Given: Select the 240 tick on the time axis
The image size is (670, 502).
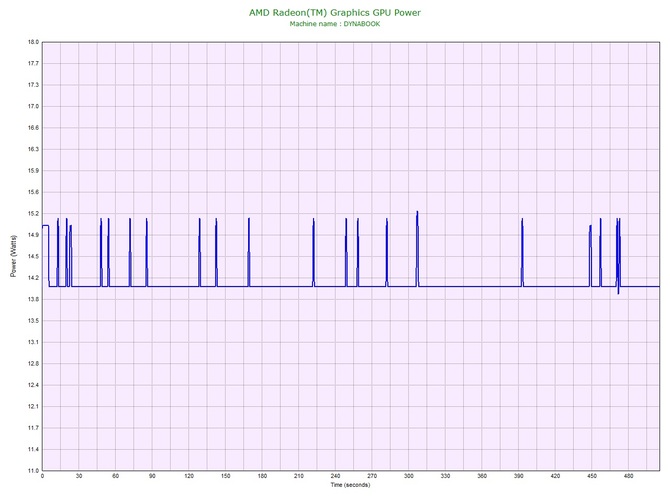Looking at the screenshot, I should click(x=335, y=477).
